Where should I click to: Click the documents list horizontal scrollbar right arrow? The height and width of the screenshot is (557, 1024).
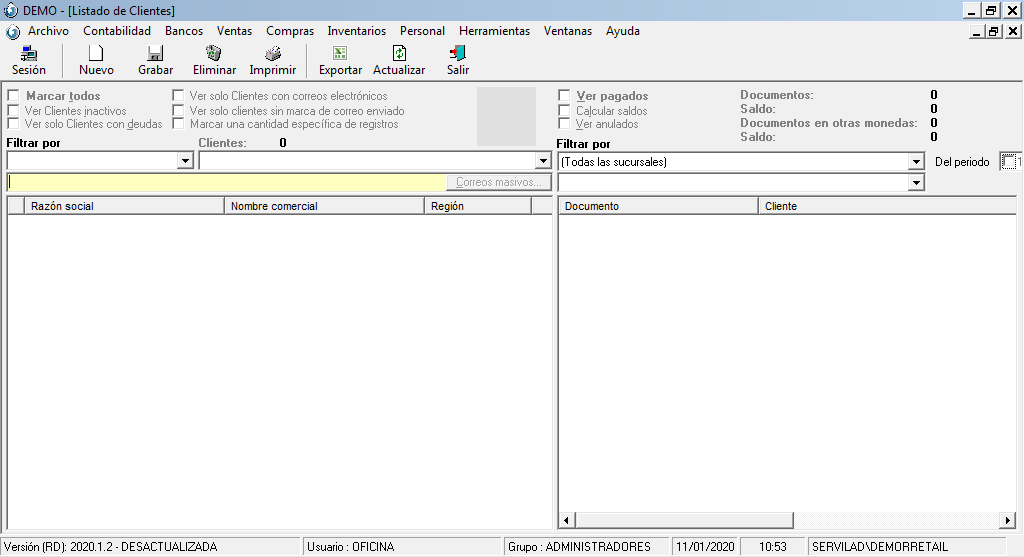point(1008,520)
